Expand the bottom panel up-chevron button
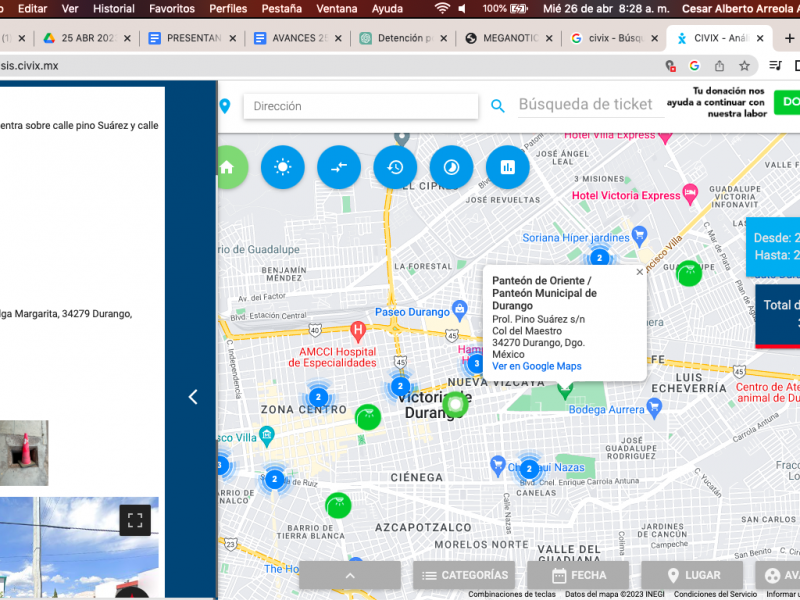The height and width of the screenshot is (600, 800). 350,576
